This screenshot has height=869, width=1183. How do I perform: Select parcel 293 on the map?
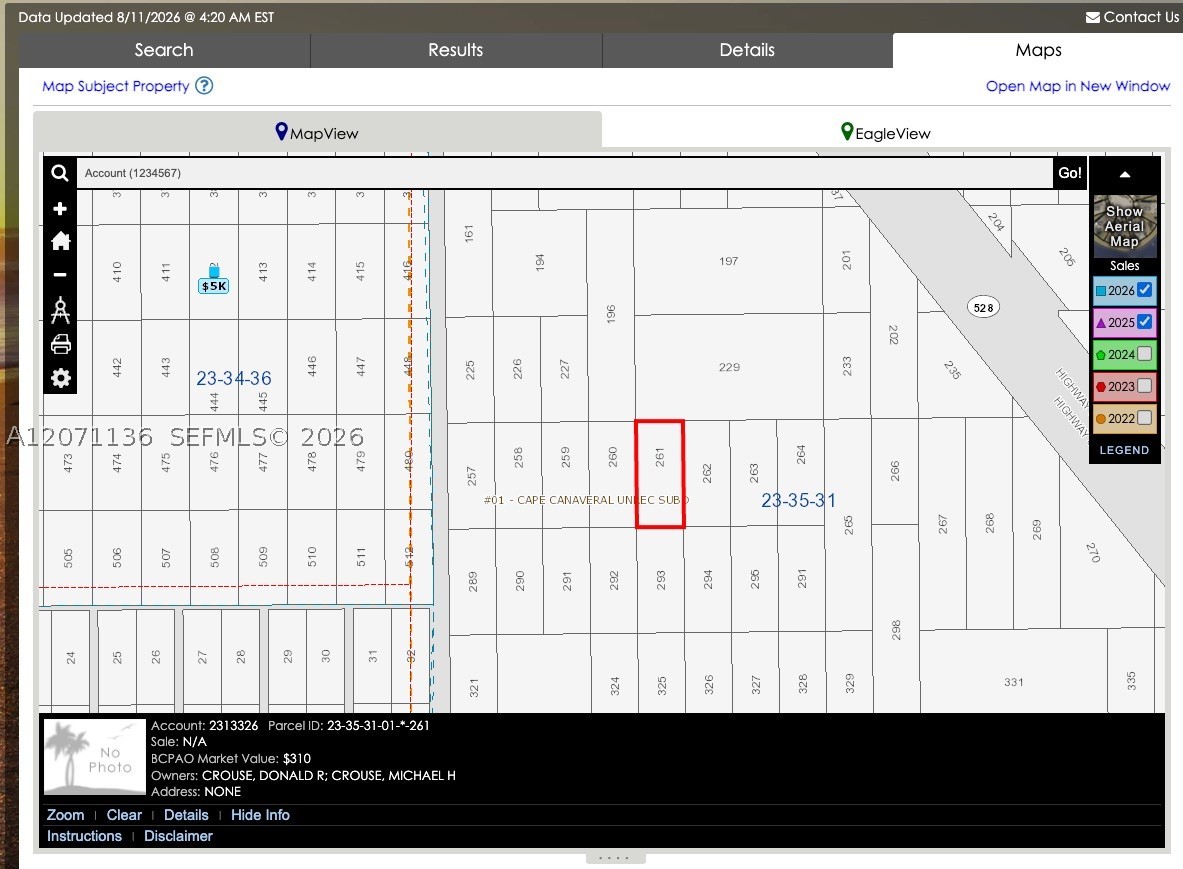pos(660,580)
